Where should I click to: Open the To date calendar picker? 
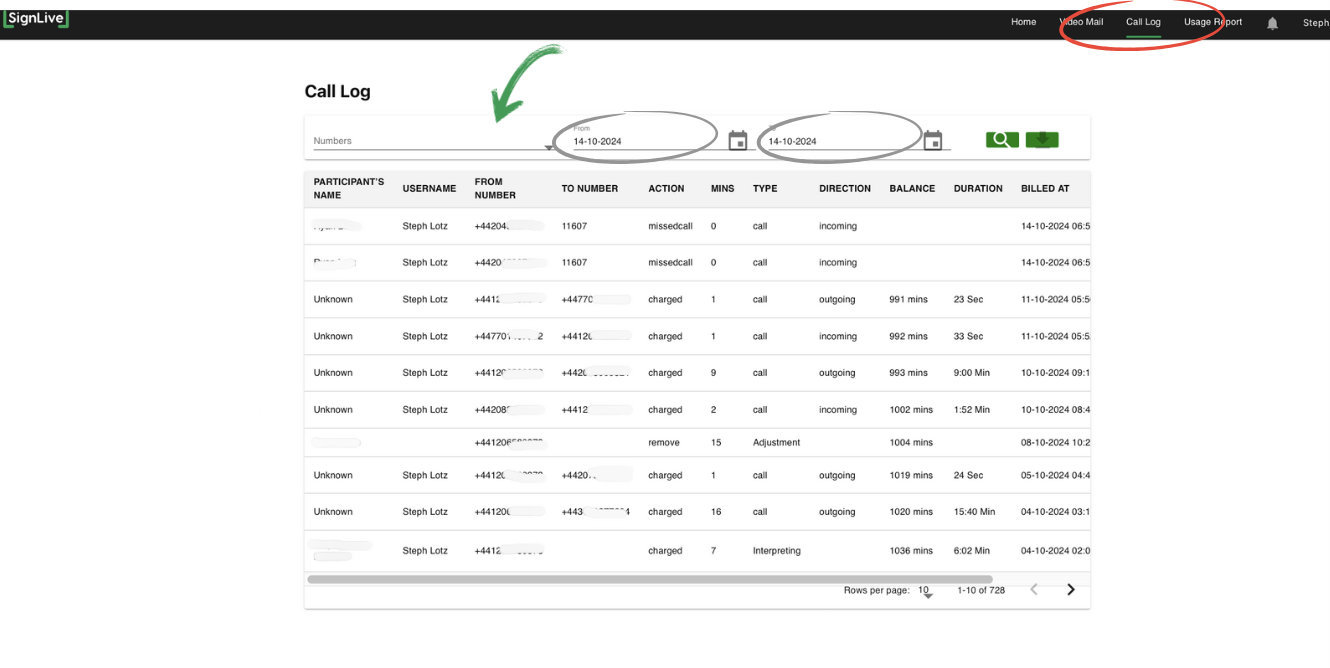coord(933,141)
